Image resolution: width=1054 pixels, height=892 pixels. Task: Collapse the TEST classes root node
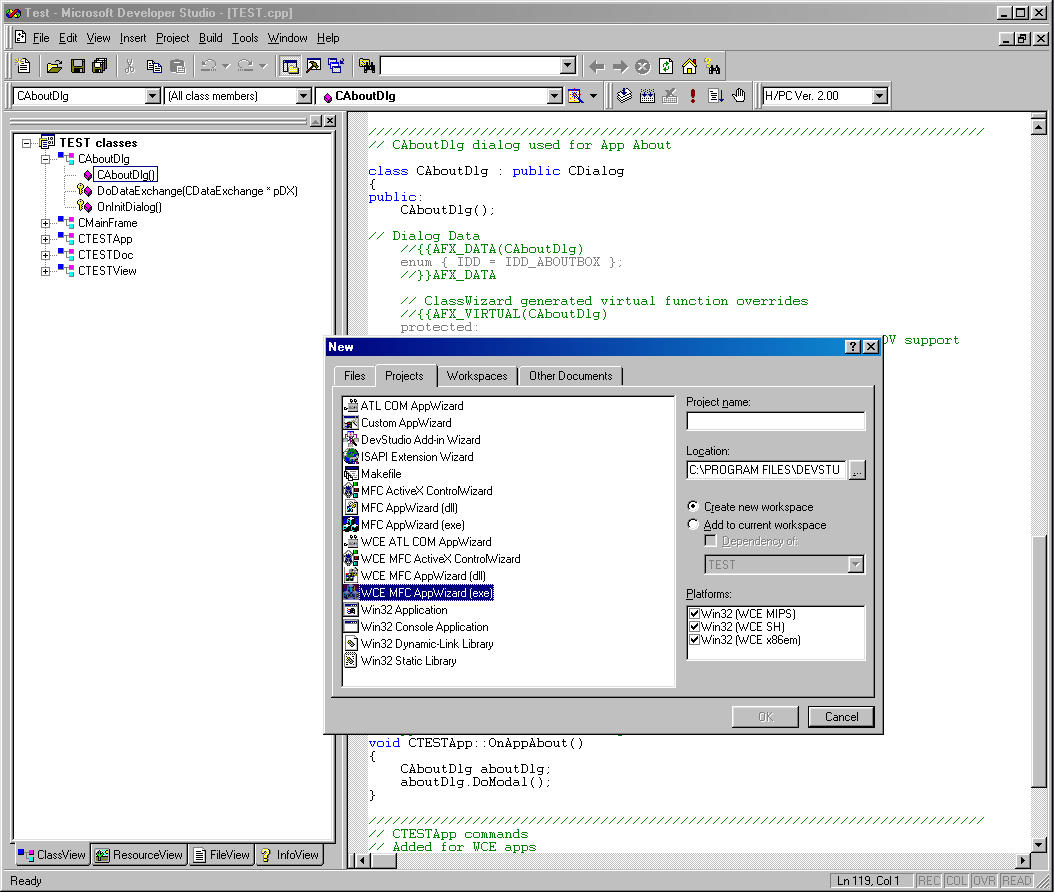tap(26, 143)
